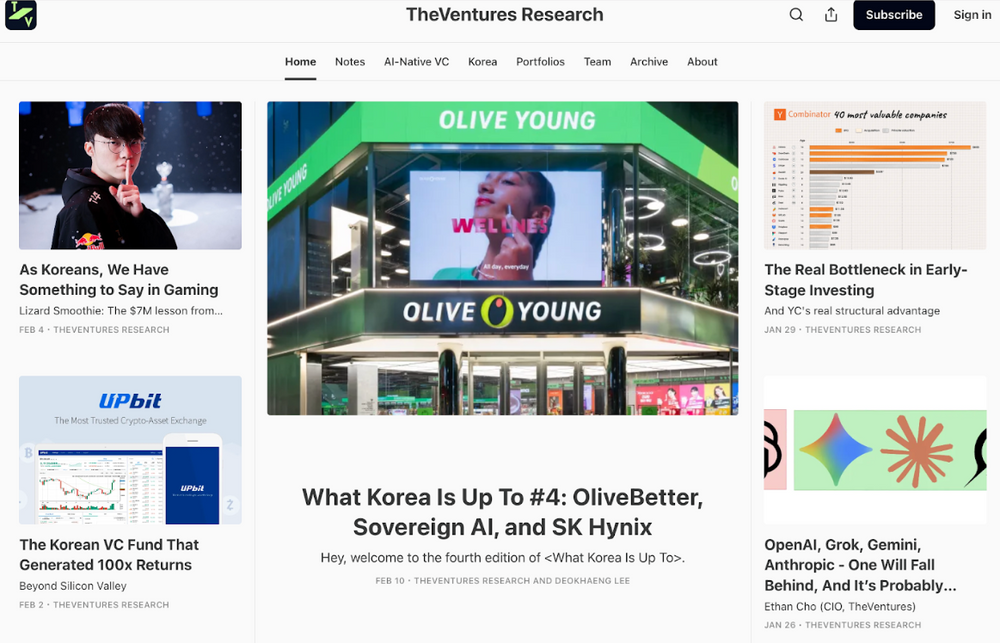Image resolution: width=1000 pixels, height=643 pixels.
Task: Click the 'FEB 10' featured post byline
Action: click(x=503, y=580)
